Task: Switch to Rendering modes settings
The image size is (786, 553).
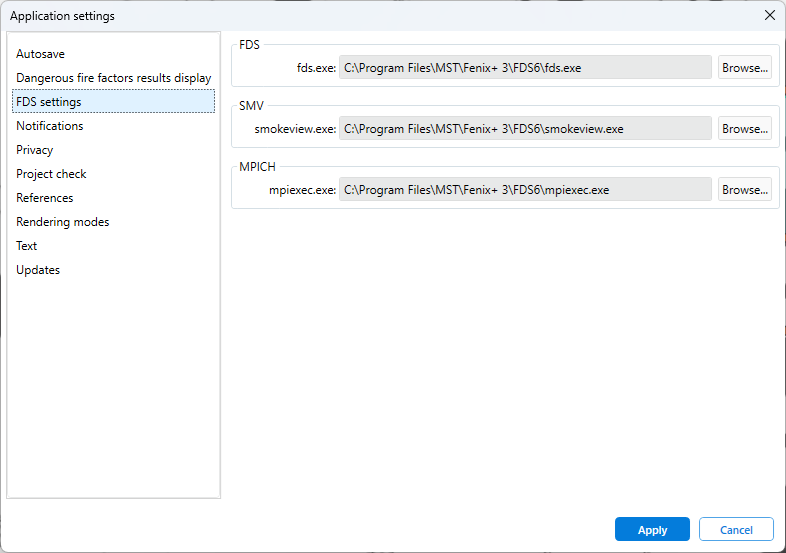Action: coord(63,222)
